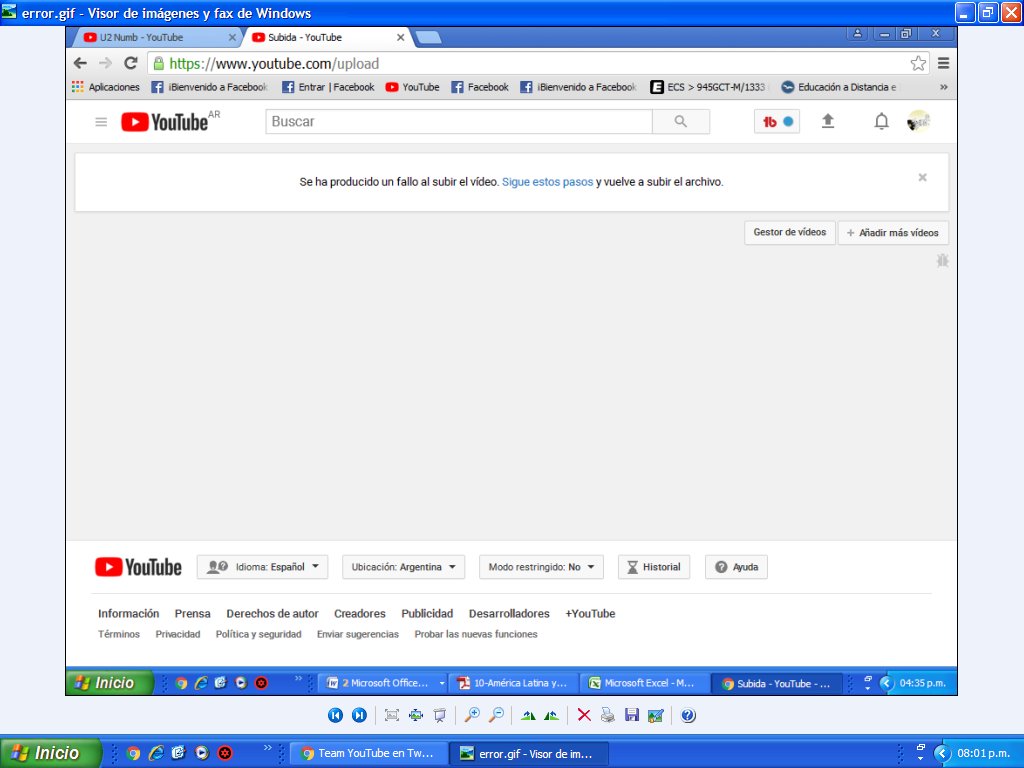Screen dimensions: 1024x768
Task: Rotate the image counterclockwise
Action: tap(551, 715)
